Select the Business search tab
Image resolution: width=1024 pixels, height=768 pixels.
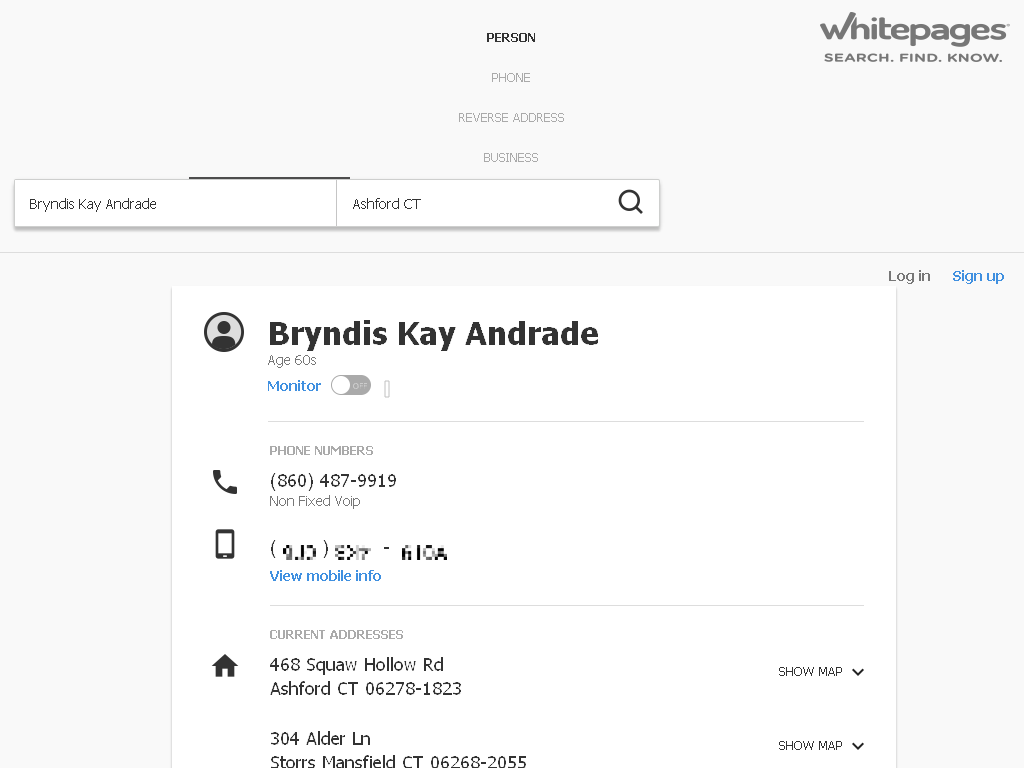pos(511,157)
